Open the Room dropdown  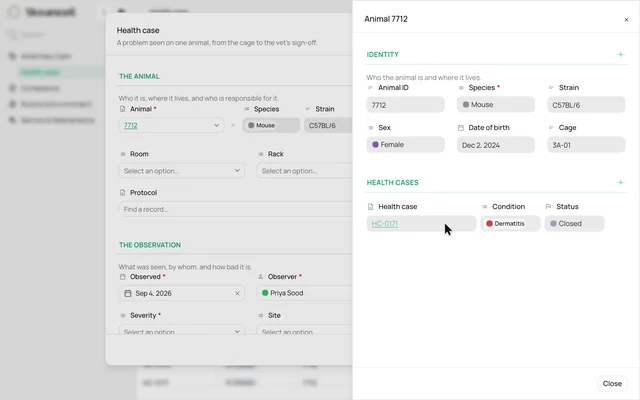click(182, 171)
